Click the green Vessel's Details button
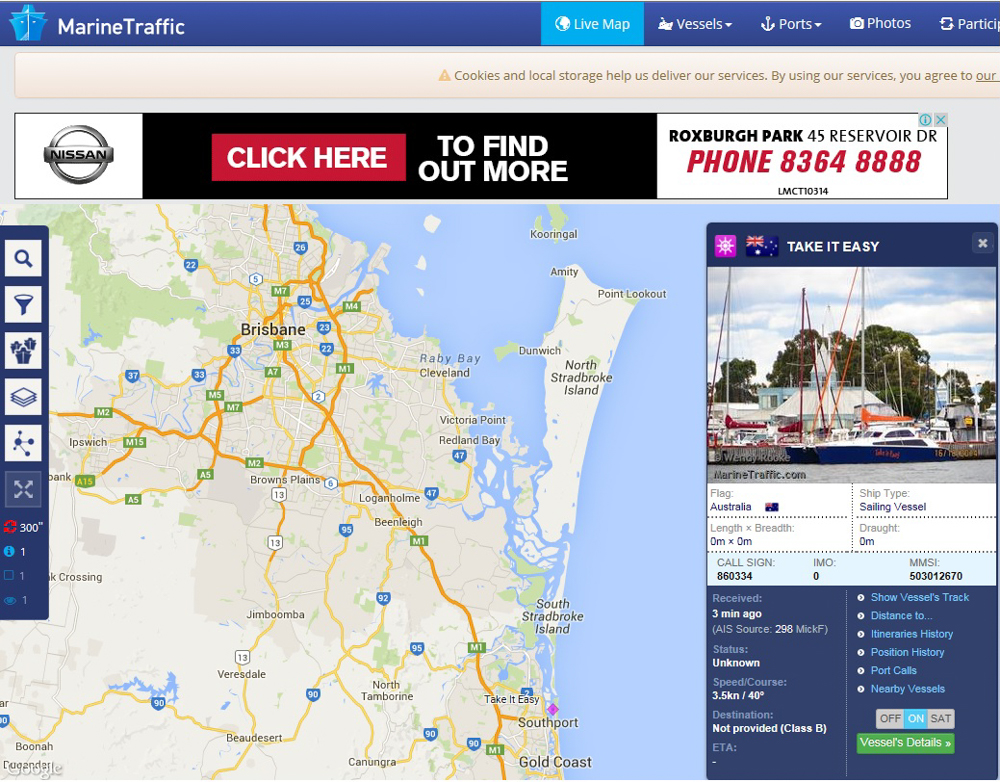This screenshot has width=1000, height=782. point(905,743)
